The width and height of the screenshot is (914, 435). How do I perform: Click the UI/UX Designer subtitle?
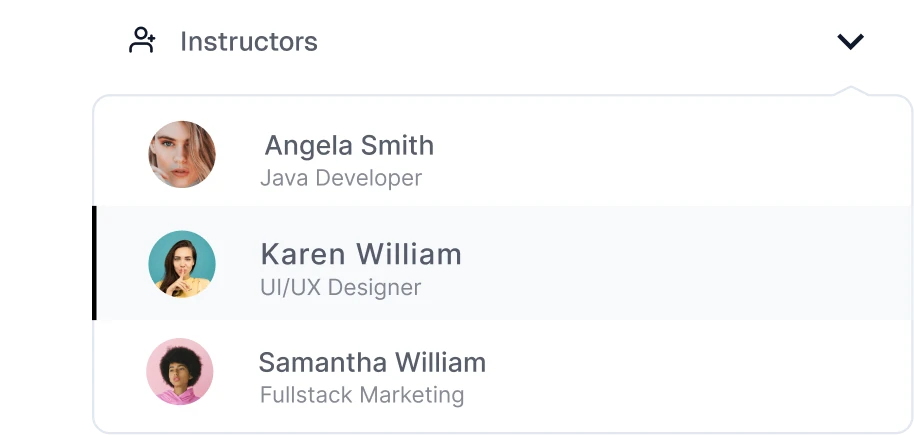[x=340, y=288]
